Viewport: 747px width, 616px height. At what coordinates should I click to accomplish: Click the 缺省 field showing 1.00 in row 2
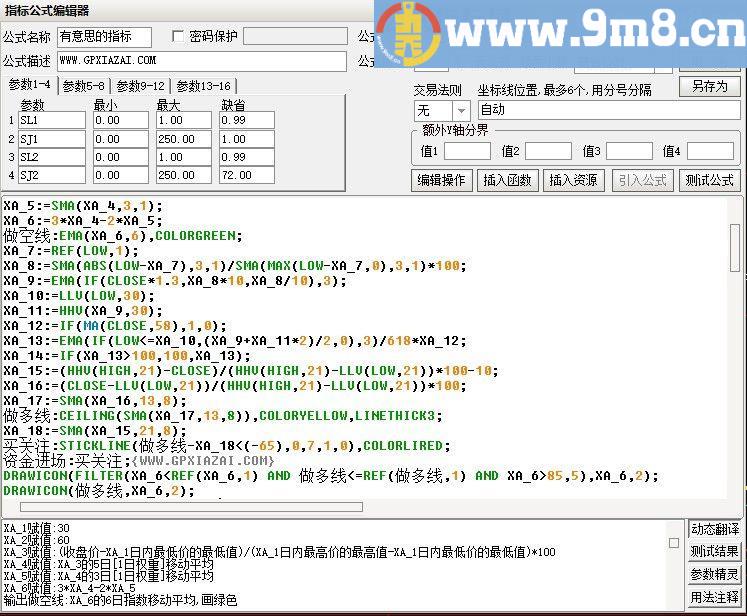click(x=247, y=139)
